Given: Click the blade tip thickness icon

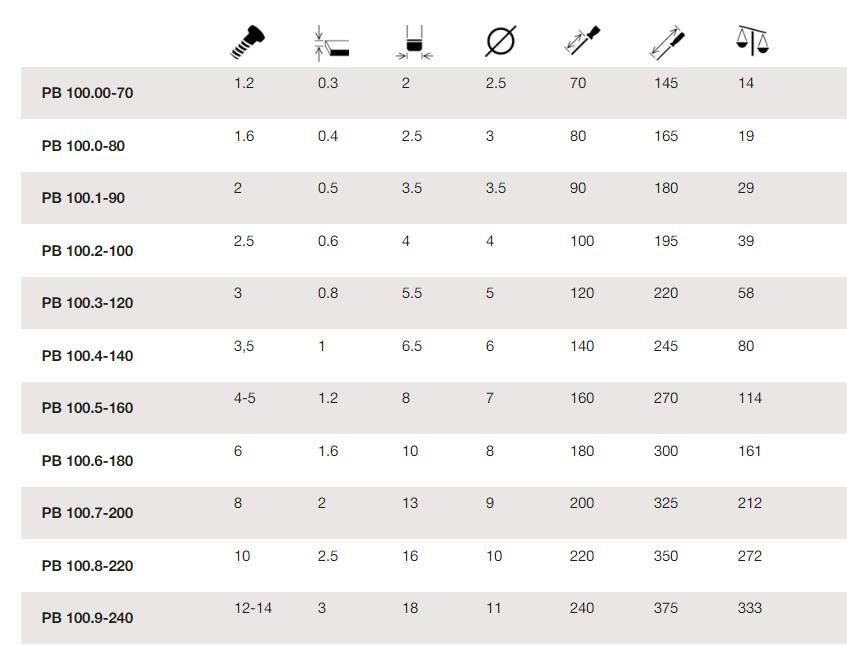Looking at the screenshot, I should (331, 43).
